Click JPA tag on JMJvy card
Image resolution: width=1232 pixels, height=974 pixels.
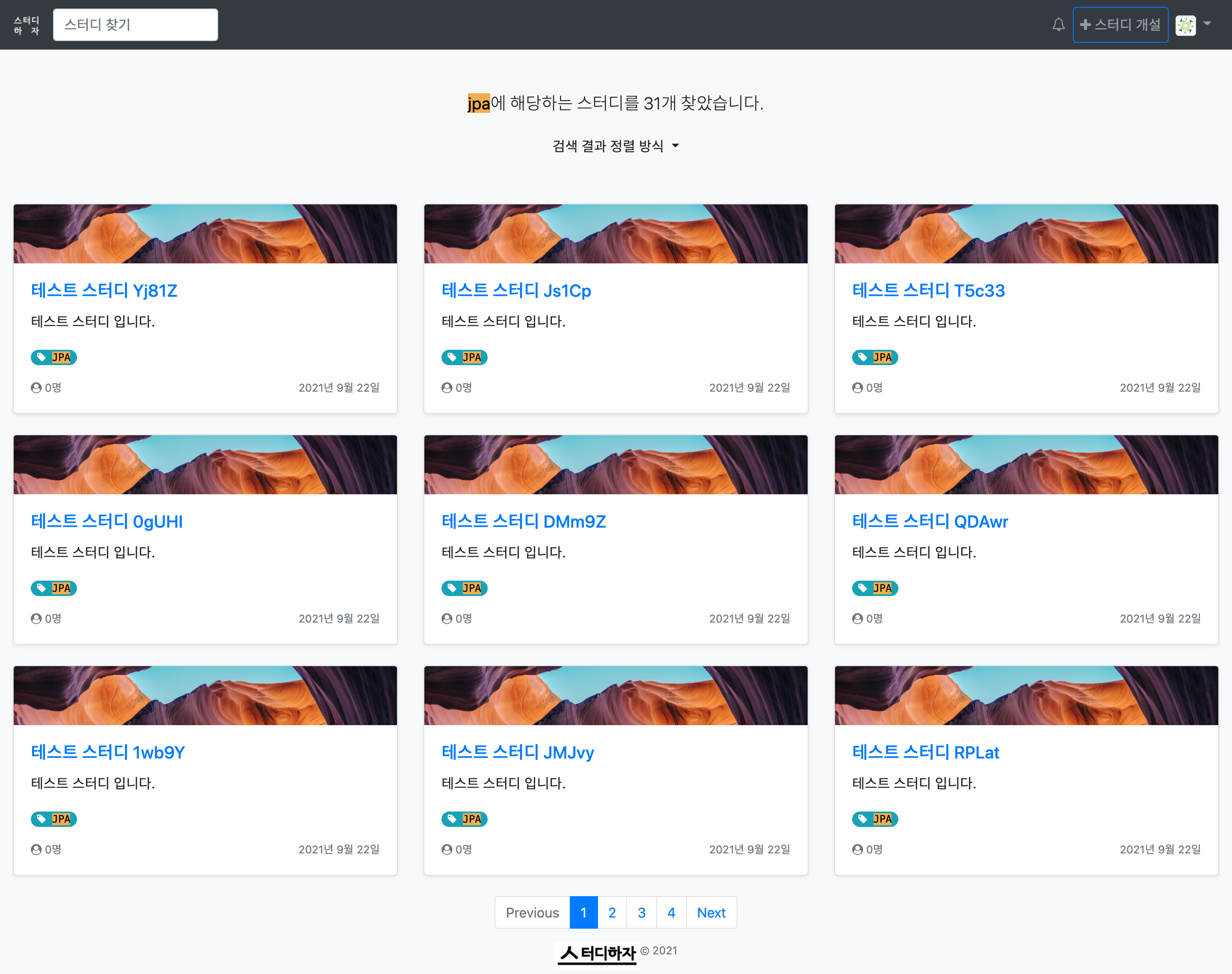(464, 819)
